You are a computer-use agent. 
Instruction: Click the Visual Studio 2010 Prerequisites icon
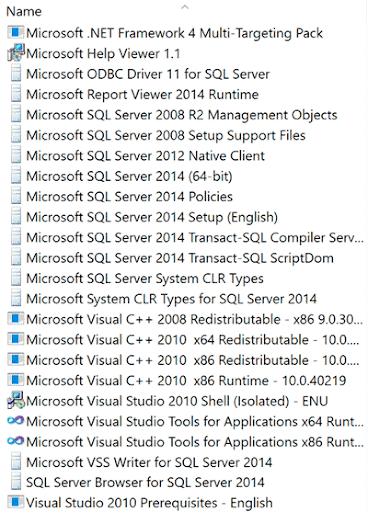click(15, 502)
